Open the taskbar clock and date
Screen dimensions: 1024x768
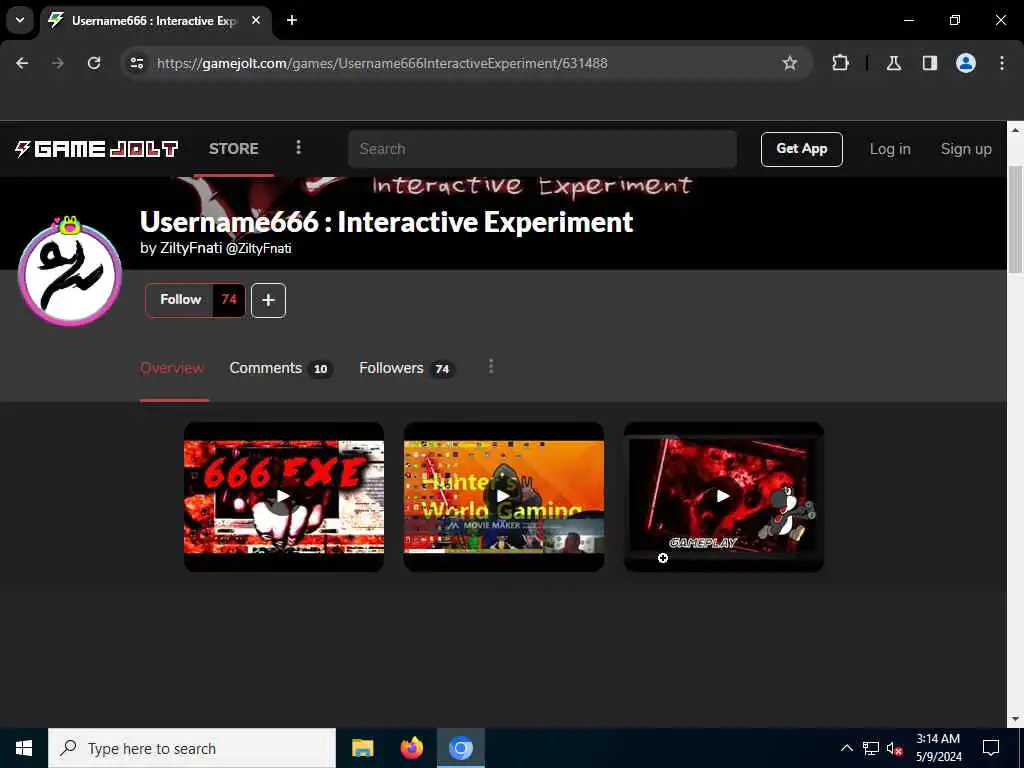coord(938,748)
